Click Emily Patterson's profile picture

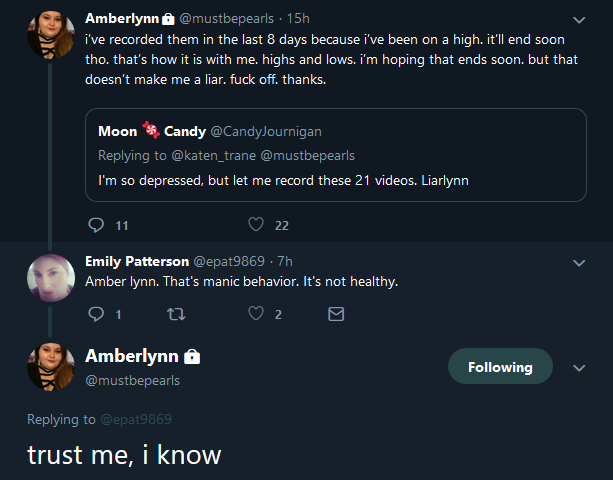click(51, 278)
